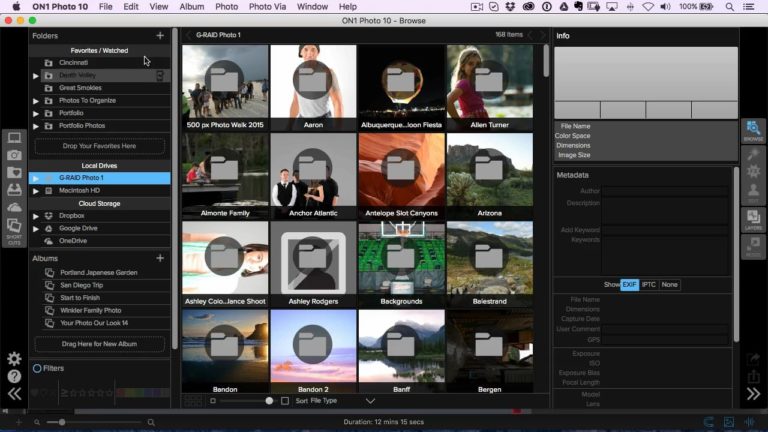Select None for metadata display
The image size is (768, 432).
point(669,285)
